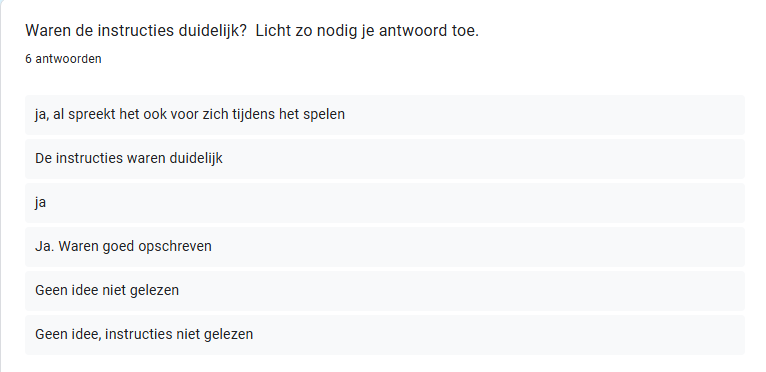This screenshot has height=372, width=766.
Task: Click the "6 antwoorden" response count
Action: pyautogui.click(x=64, y=59)
